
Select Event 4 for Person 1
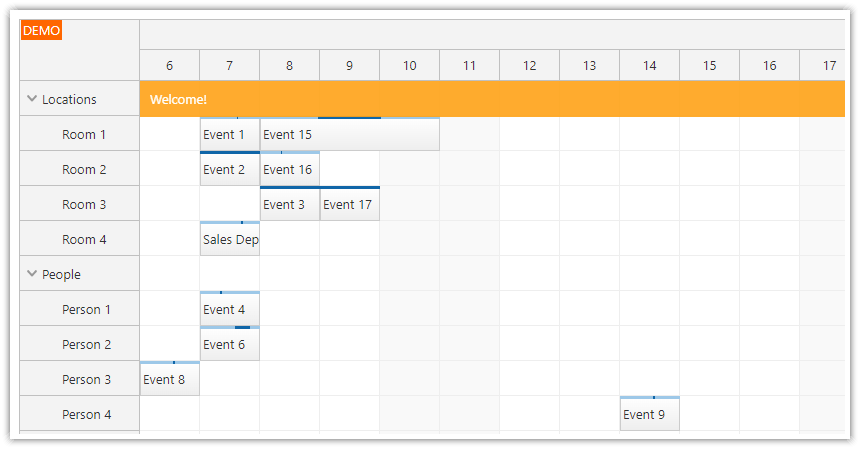(229, 310)
